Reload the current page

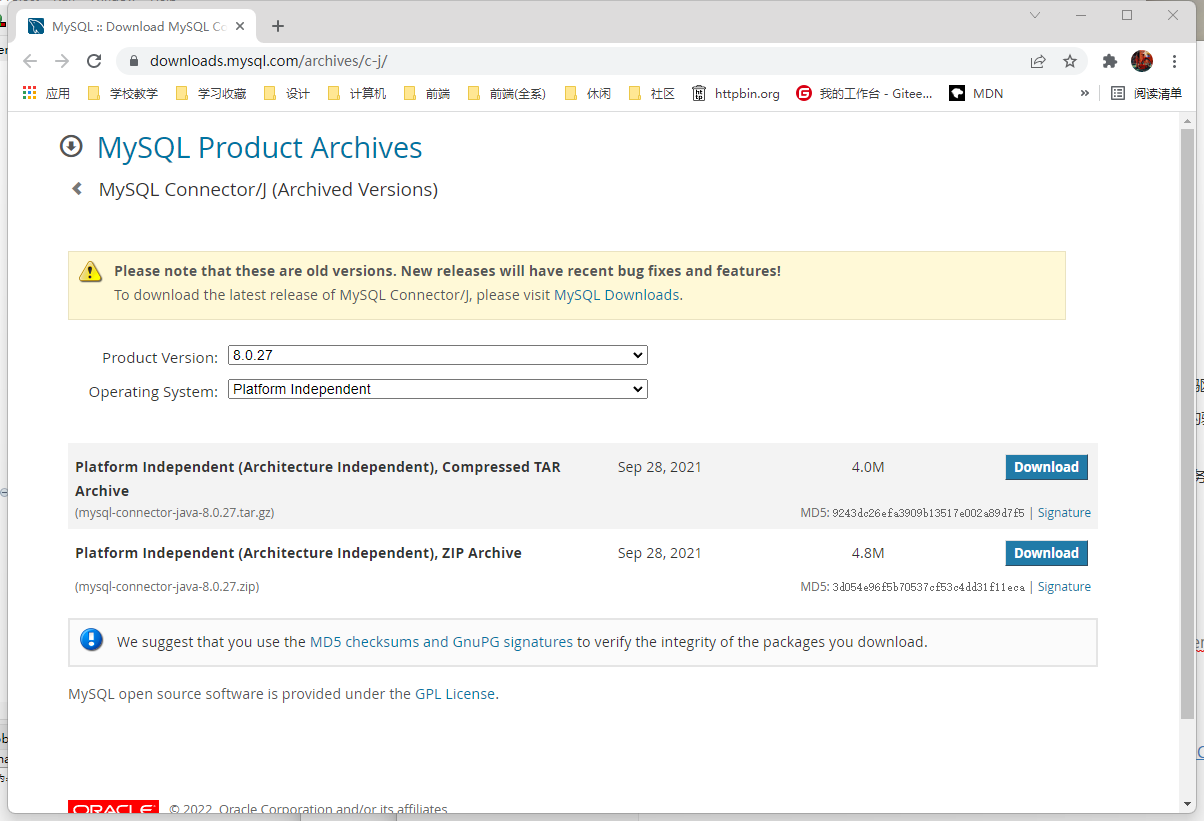pos(94,60)
